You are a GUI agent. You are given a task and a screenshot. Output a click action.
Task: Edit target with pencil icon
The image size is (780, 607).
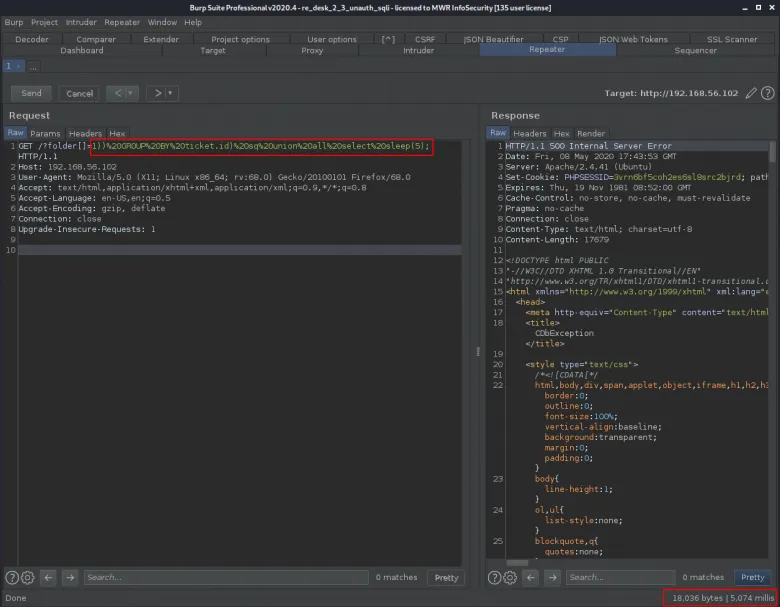tap(751, 93)
